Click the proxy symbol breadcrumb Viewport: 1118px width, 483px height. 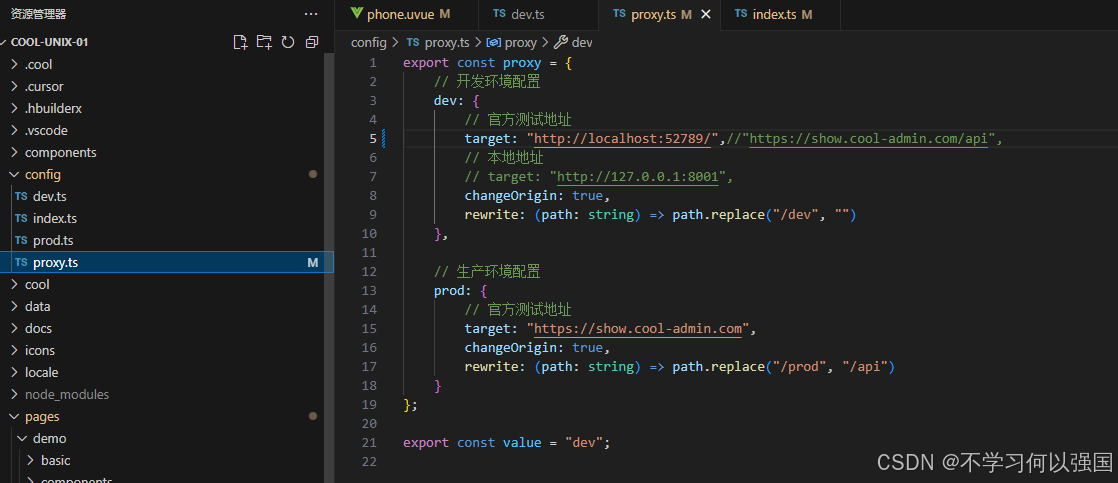coord(511,43)
